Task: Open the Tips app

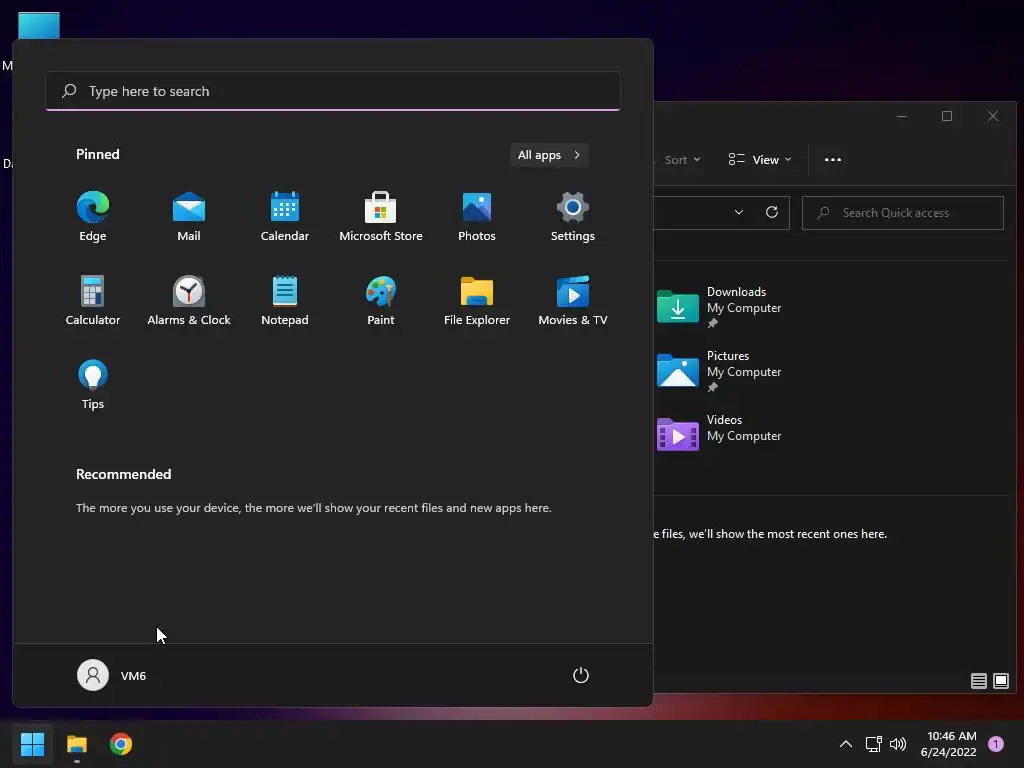Action: (x=93, y=385)
